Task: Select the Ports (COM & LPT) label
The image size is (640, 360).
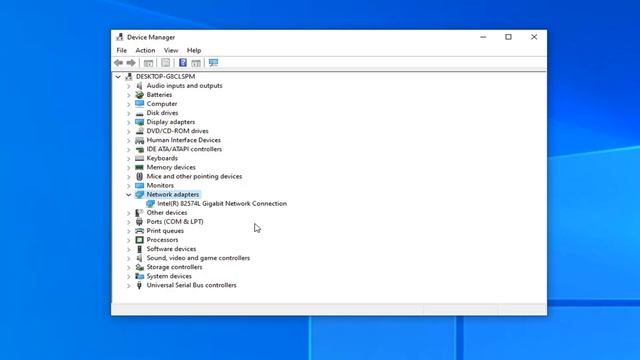Action: point(175,222)
